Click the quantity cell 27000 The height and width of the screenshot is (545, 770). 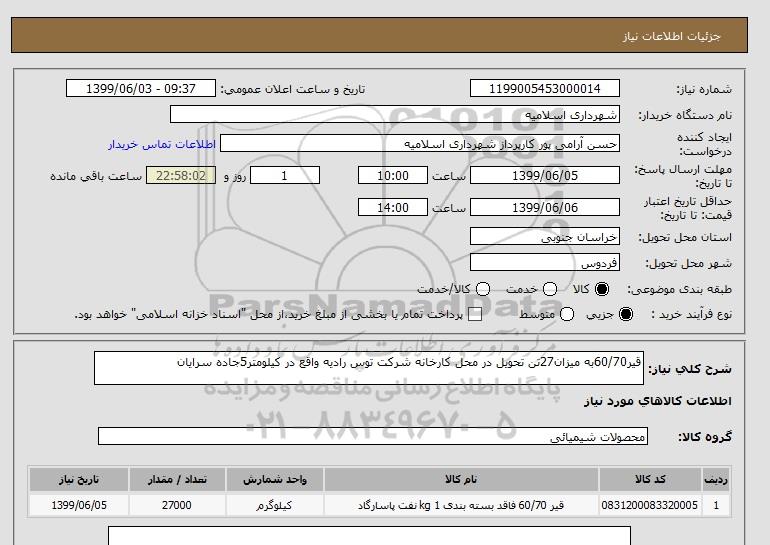(177, 505)
